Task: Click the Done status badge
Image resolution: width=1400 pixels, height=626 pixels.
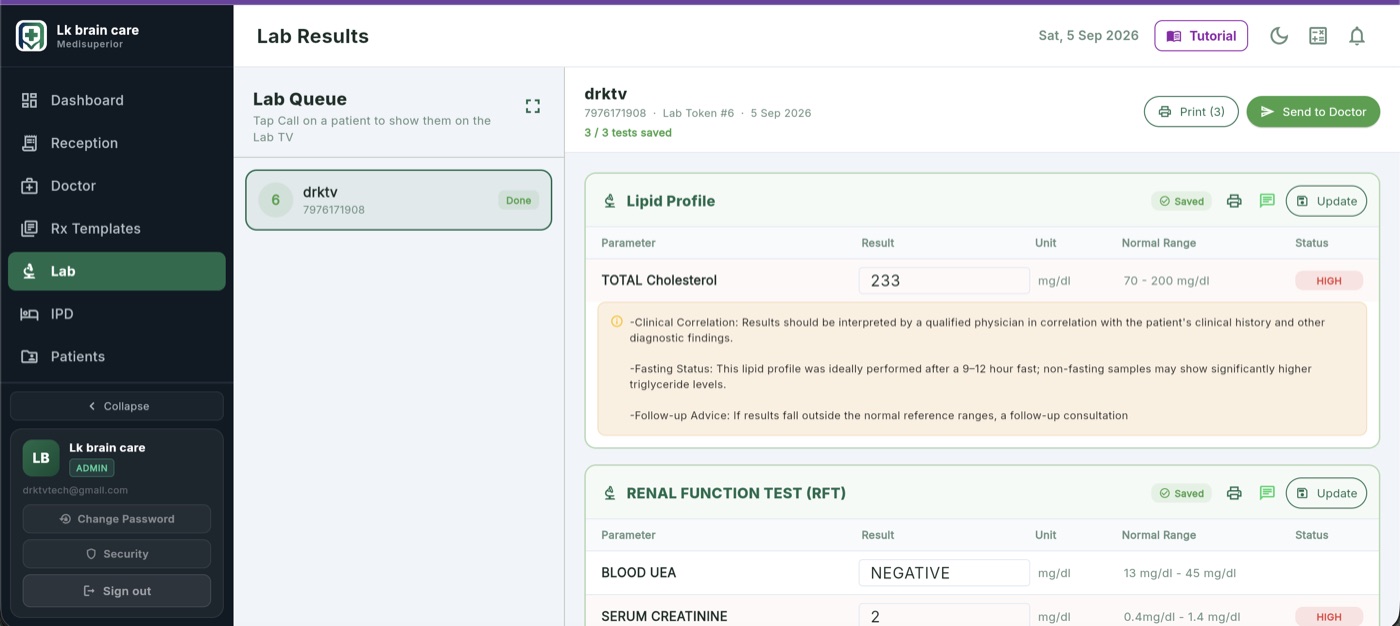Action: (x=518, y=200)
